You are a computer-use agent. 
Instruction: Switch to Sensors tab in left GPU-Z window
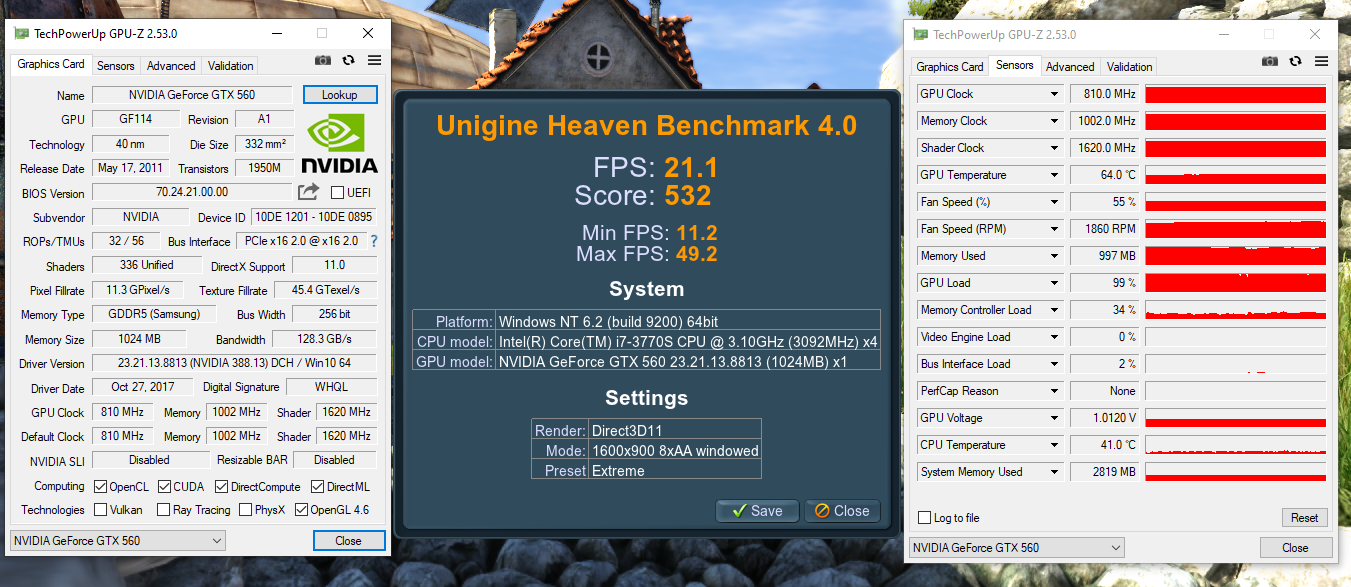116,66
